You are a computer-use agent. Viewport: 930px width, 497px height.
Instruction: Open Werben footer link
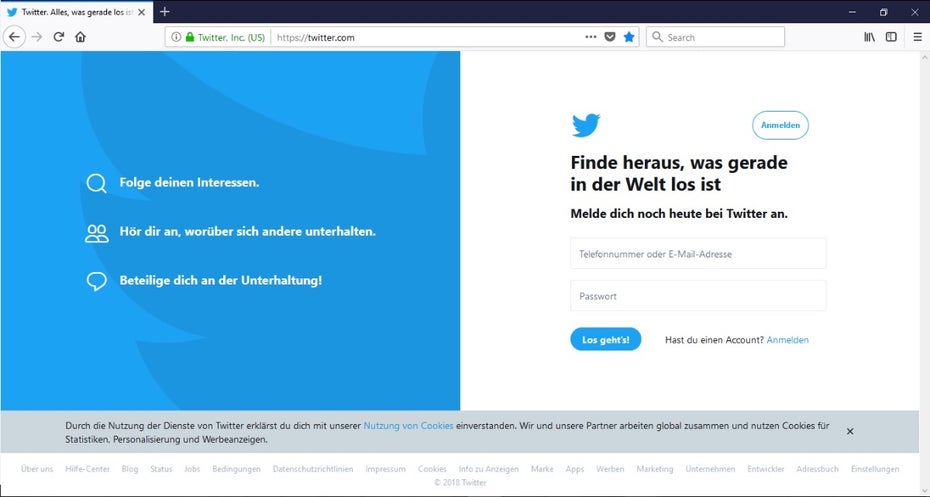610,469
